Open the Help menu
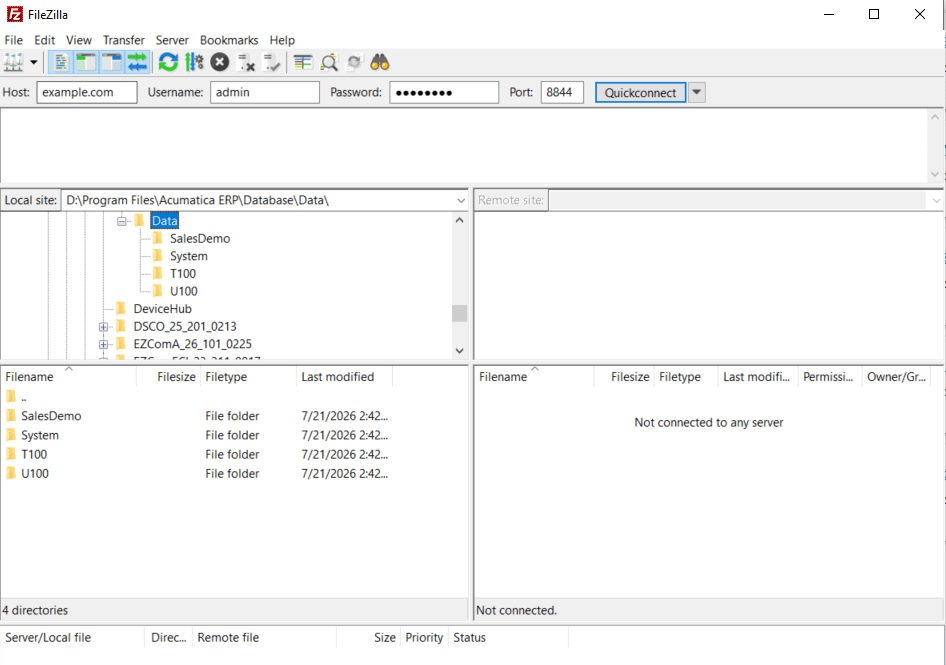Screen dimensions: 946x665 (282, 40)
